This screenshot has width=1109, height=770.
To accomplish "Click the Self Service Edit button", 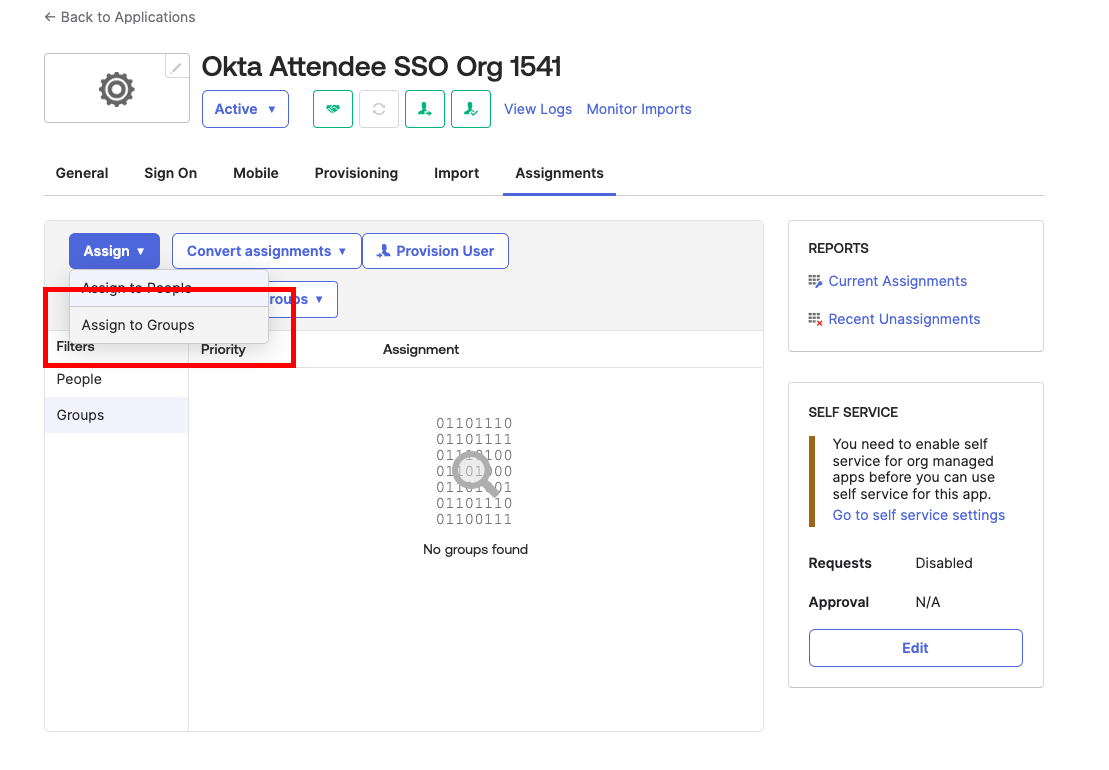I will click(x=916, y=648).
